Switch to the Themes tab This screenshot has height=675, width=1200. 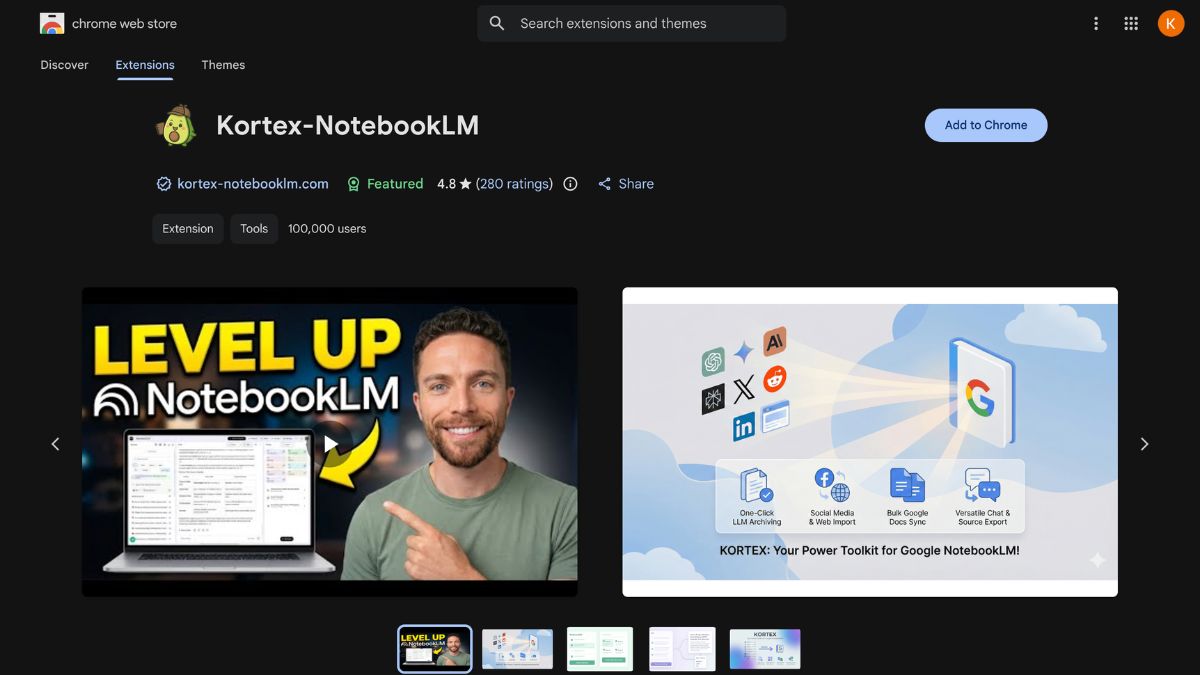[x=223, y=65]
